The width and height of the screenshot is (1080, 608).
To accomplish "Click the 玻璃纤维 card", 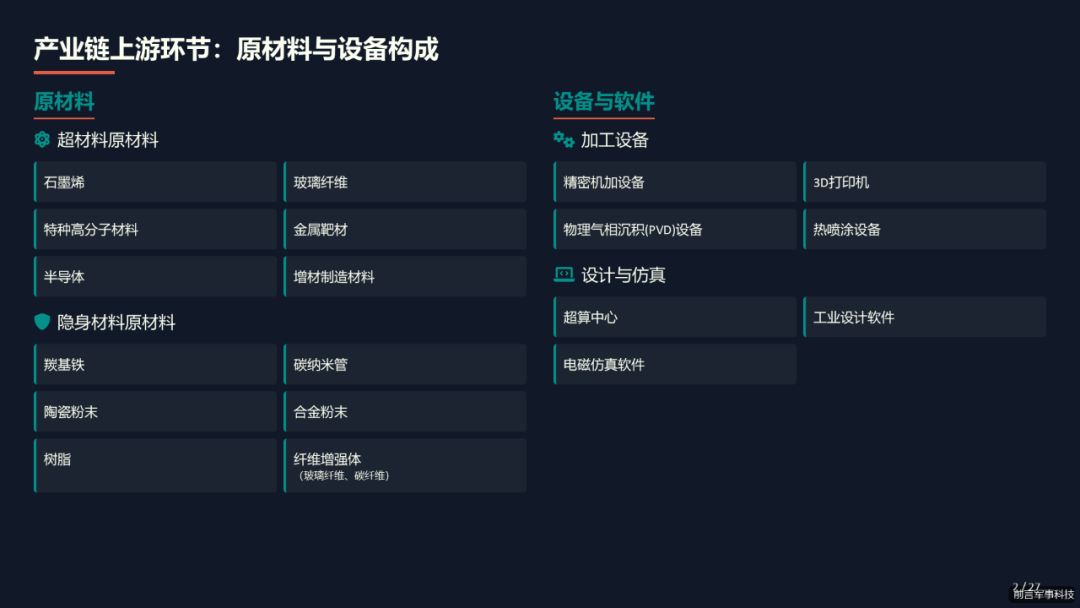I will [405, 182].
